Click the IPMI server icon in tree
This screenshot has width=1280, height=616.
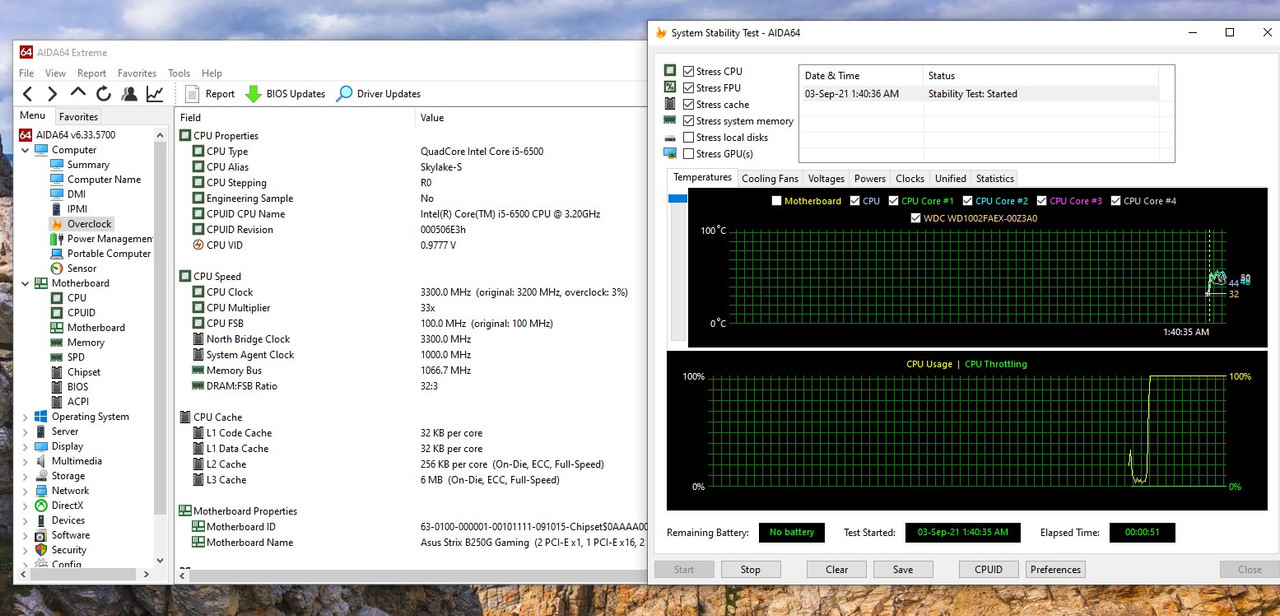click(57, 209)
